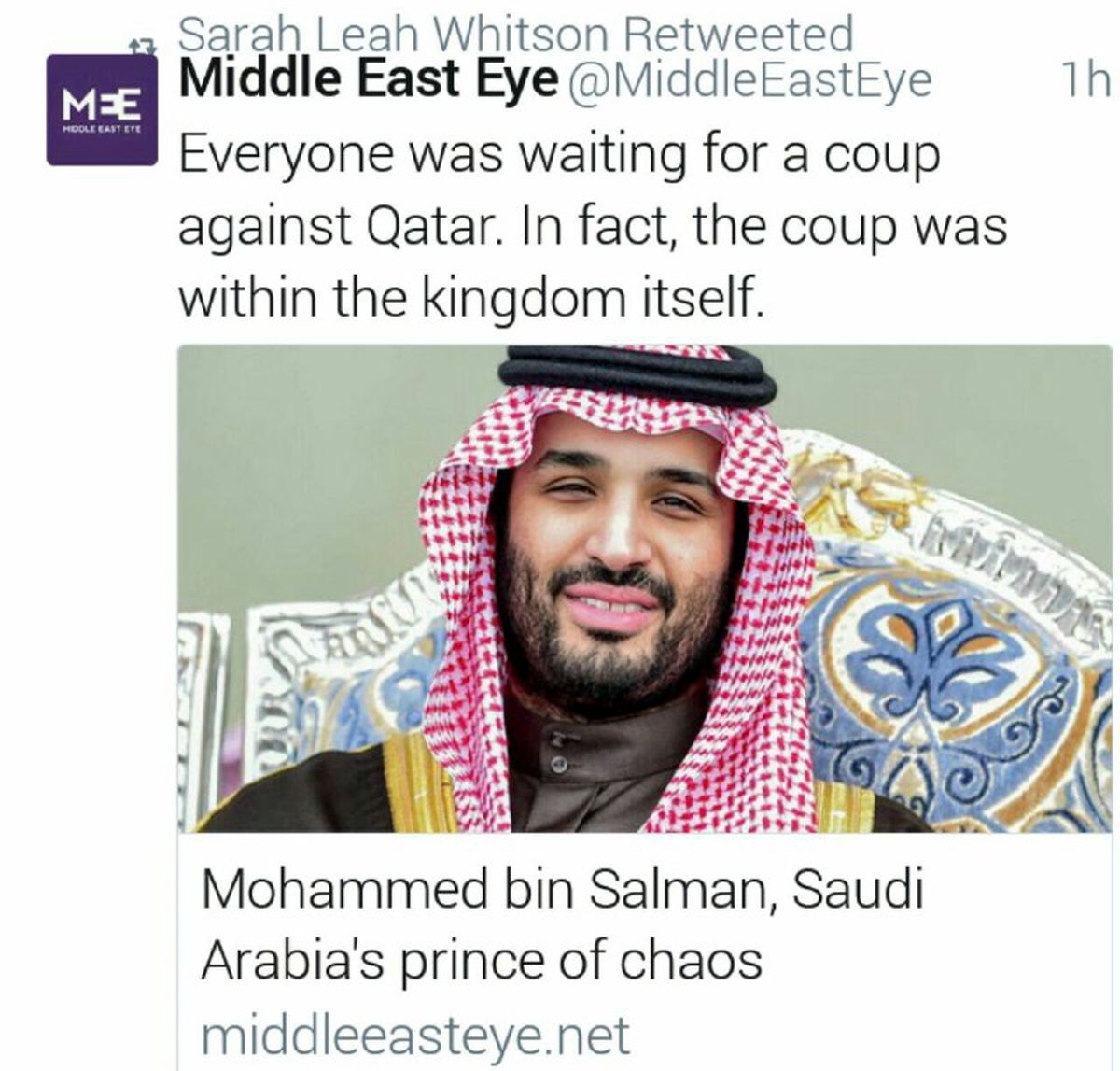Click the text "against Qatar. In fact, the coup was"

click(593, 225)
